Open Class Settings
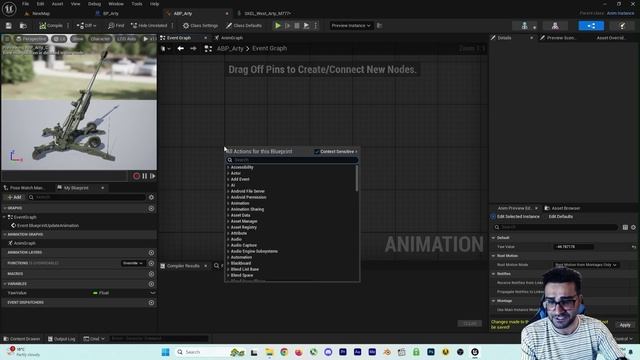Viewport: 640px width, 360px height. tap(200, 26)
